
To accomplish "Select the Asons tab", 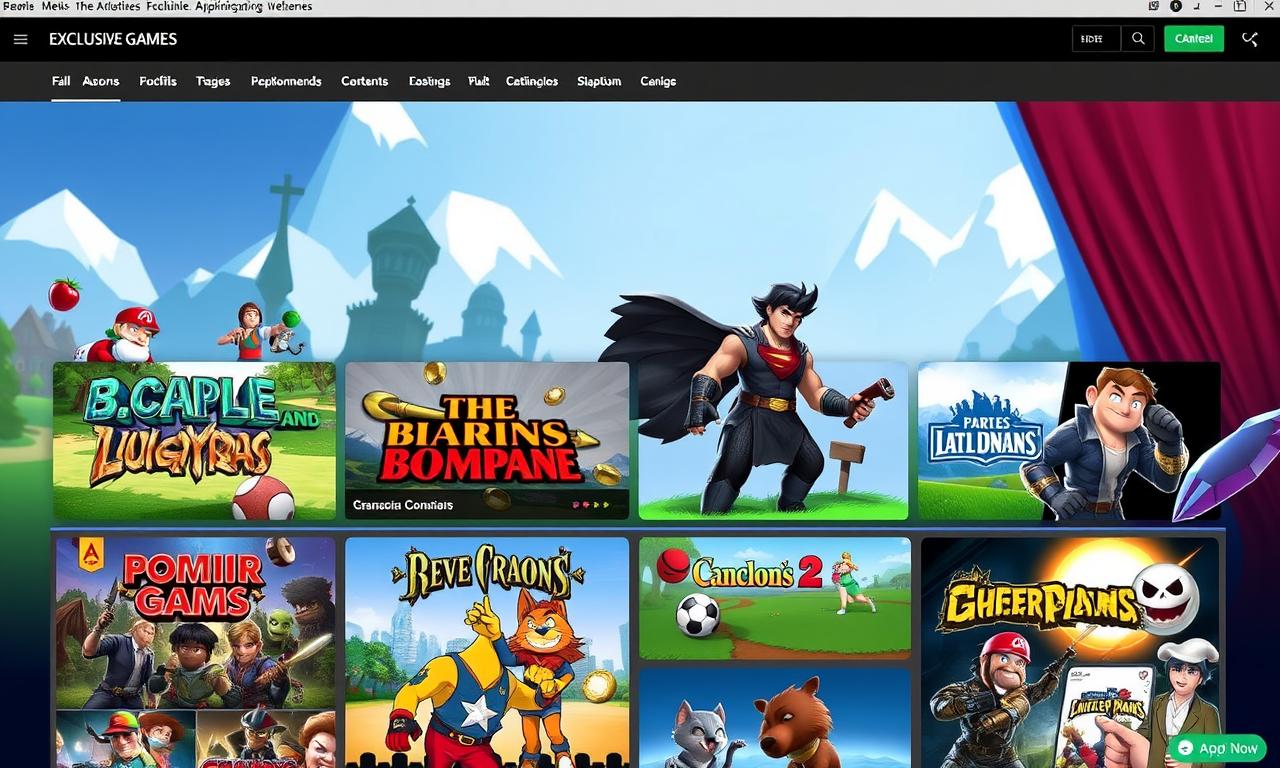I will tap(101, 81).
